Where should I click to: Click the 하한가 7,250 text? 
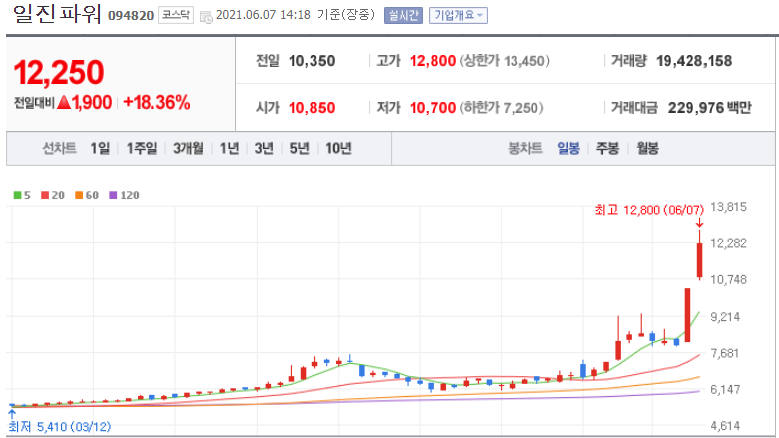pos(501,108)
